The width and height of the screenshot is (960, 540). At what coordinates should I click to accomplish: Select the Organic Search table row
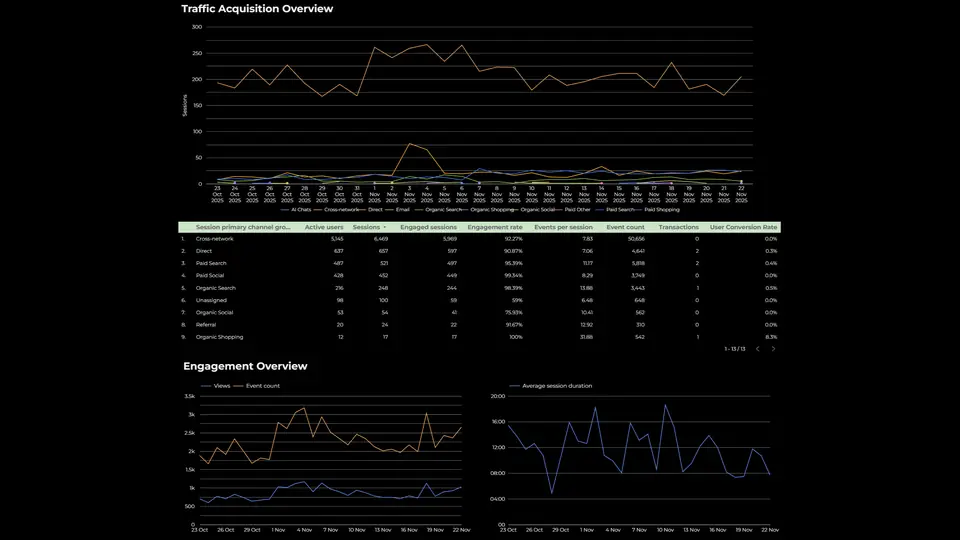(x=479, y=288)
